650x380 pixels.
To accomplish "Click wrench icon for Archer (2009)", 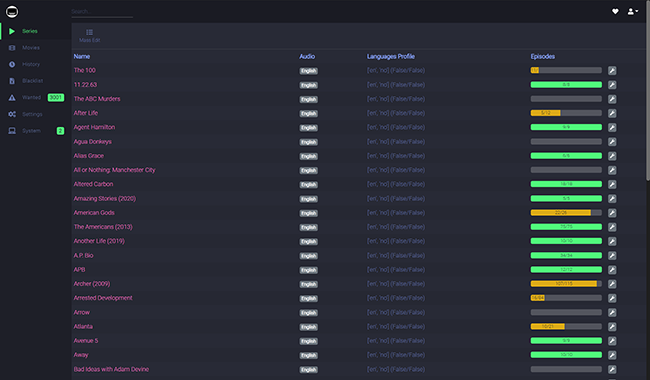I will click(612, 284).
